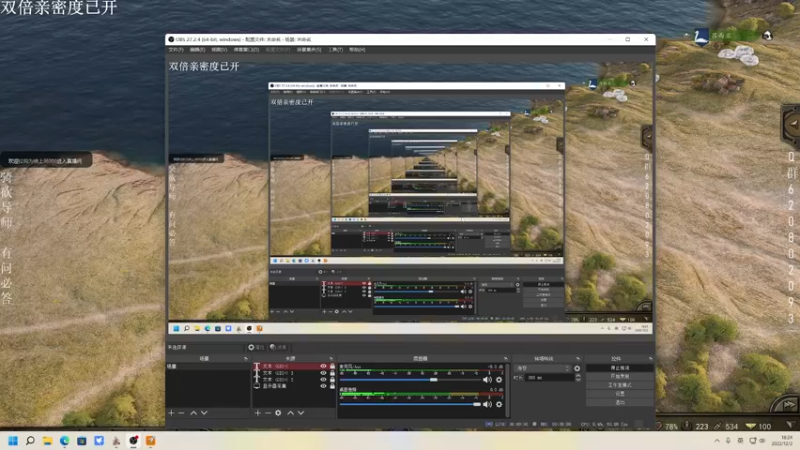800x450 pixels.
Task: Collapse the game side panel arrow at right edge
Action: click(792, 123)
